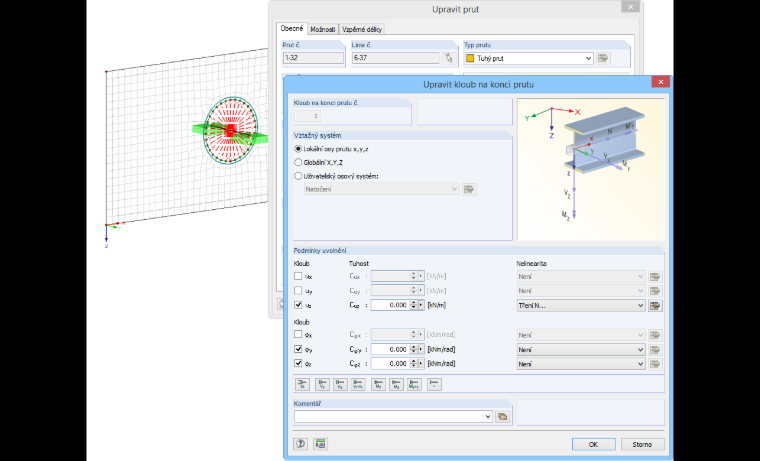Click the Linie č. field showing 6-37
The image size is (760, 461).
coord(396,58)
